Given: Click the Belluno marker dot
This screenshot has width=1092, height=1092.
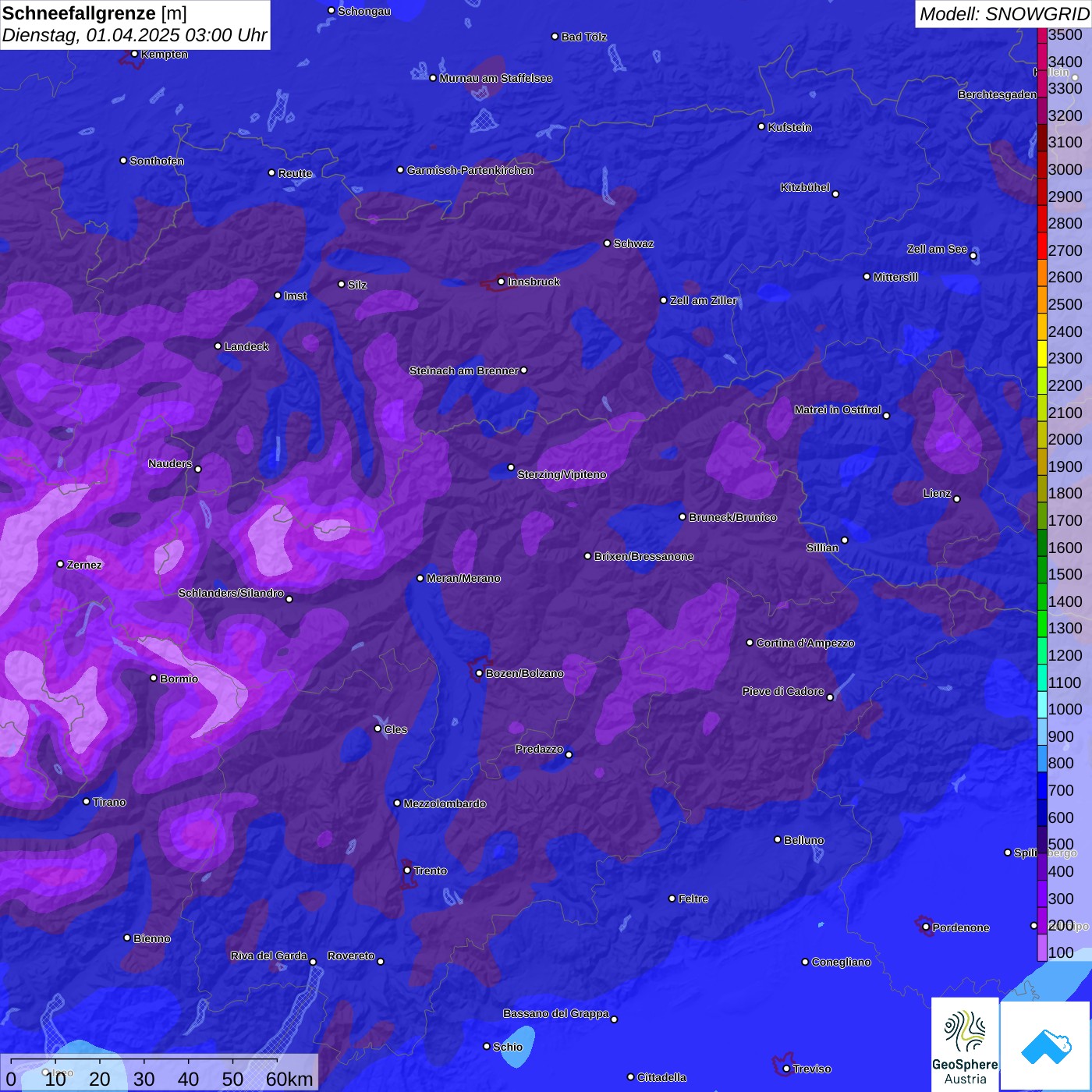Looking at the screenshot, I should [x=777, y=839].
